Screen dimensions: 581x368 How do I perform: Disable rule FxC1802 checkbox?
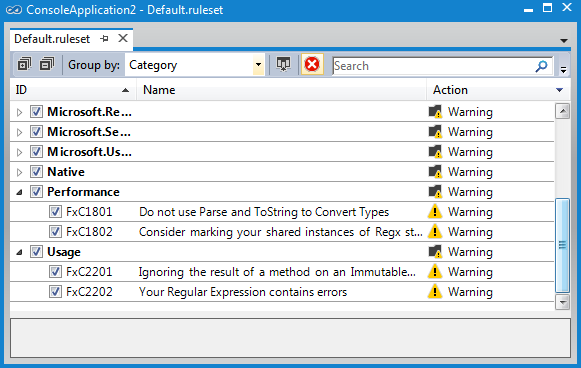pyautogui.click(x=55, y=232)
